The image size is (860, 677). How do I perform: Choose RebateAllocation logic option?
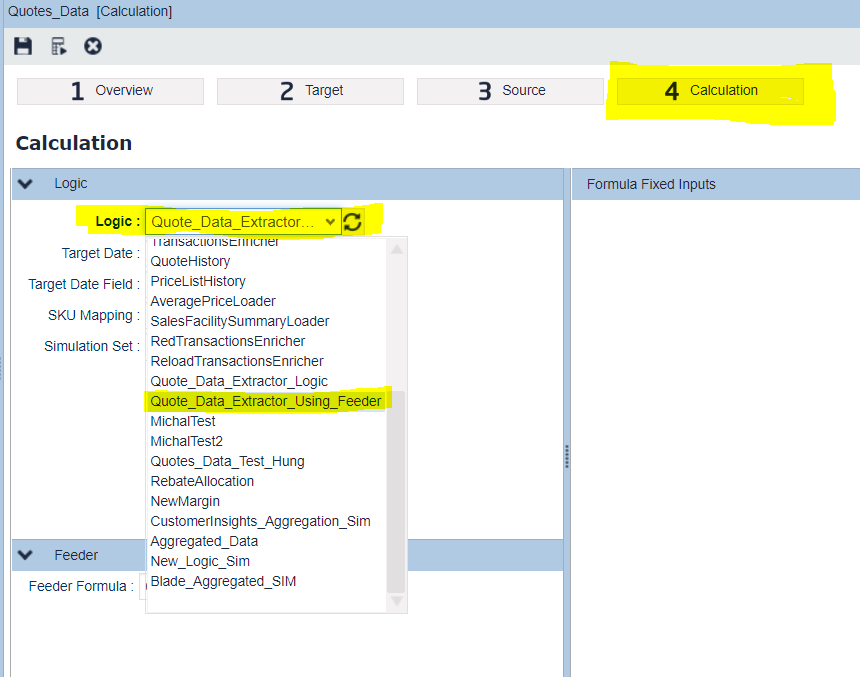[202, 481]
